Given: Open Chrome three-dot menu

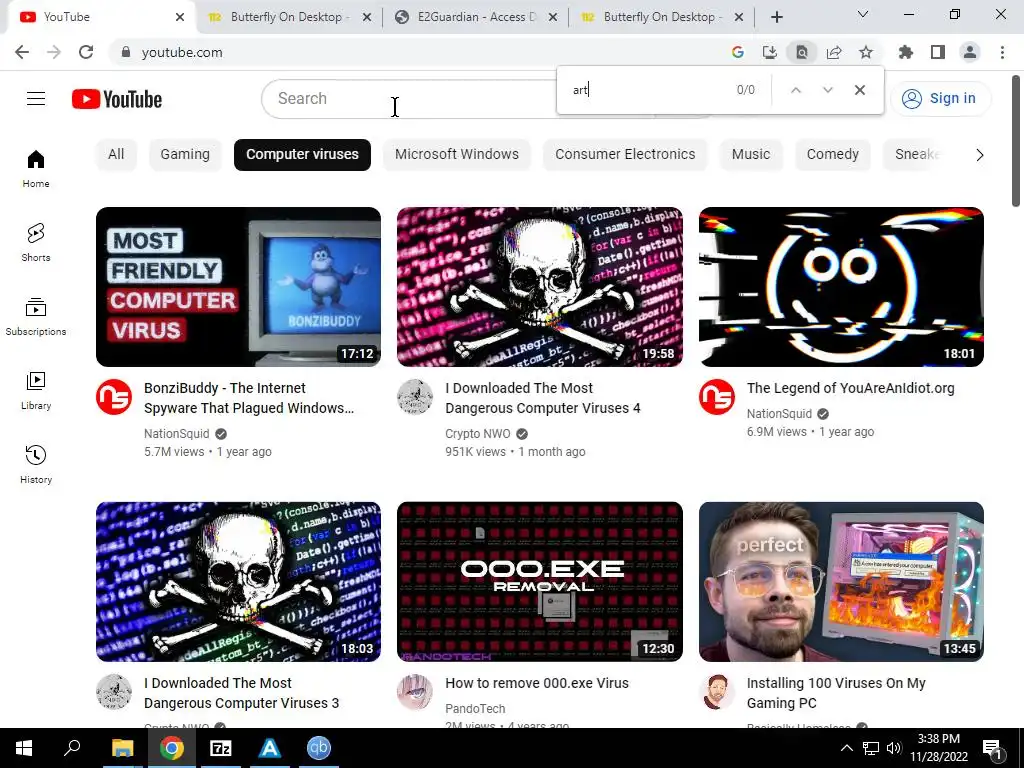Looking at the screenshot, I should coord(1002,52).
